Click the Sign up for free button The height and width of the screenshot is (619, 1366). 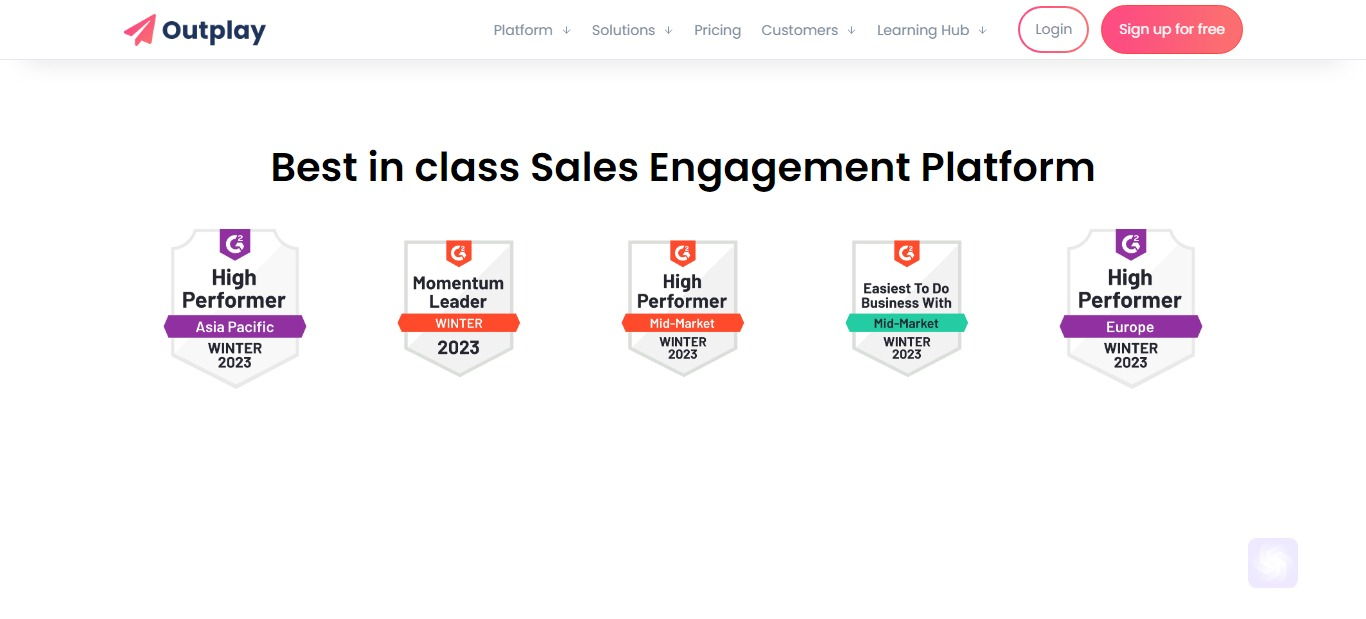click(x=1172, y=29)
